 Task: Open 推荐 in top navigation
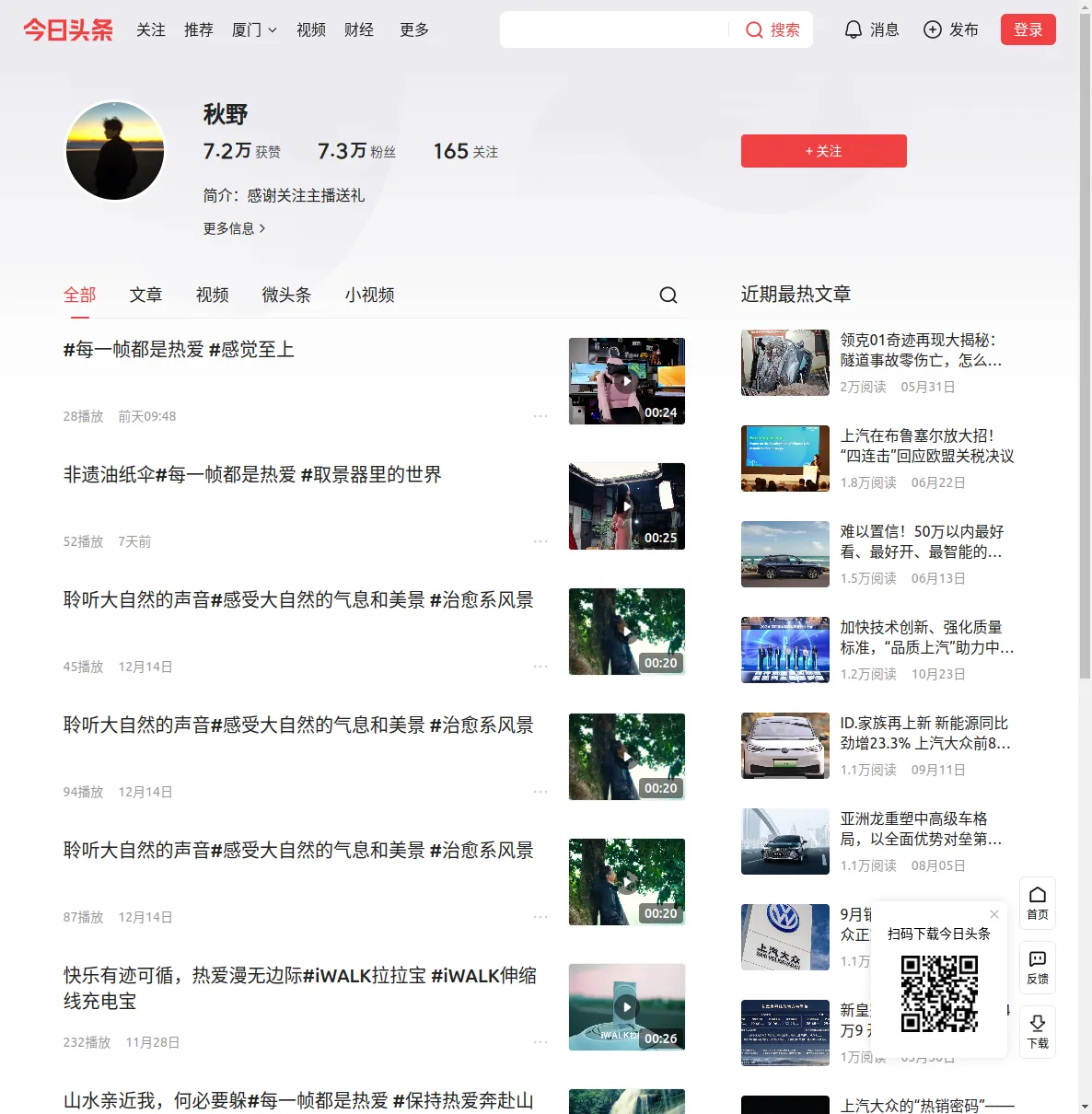click(x=199, y=30)
